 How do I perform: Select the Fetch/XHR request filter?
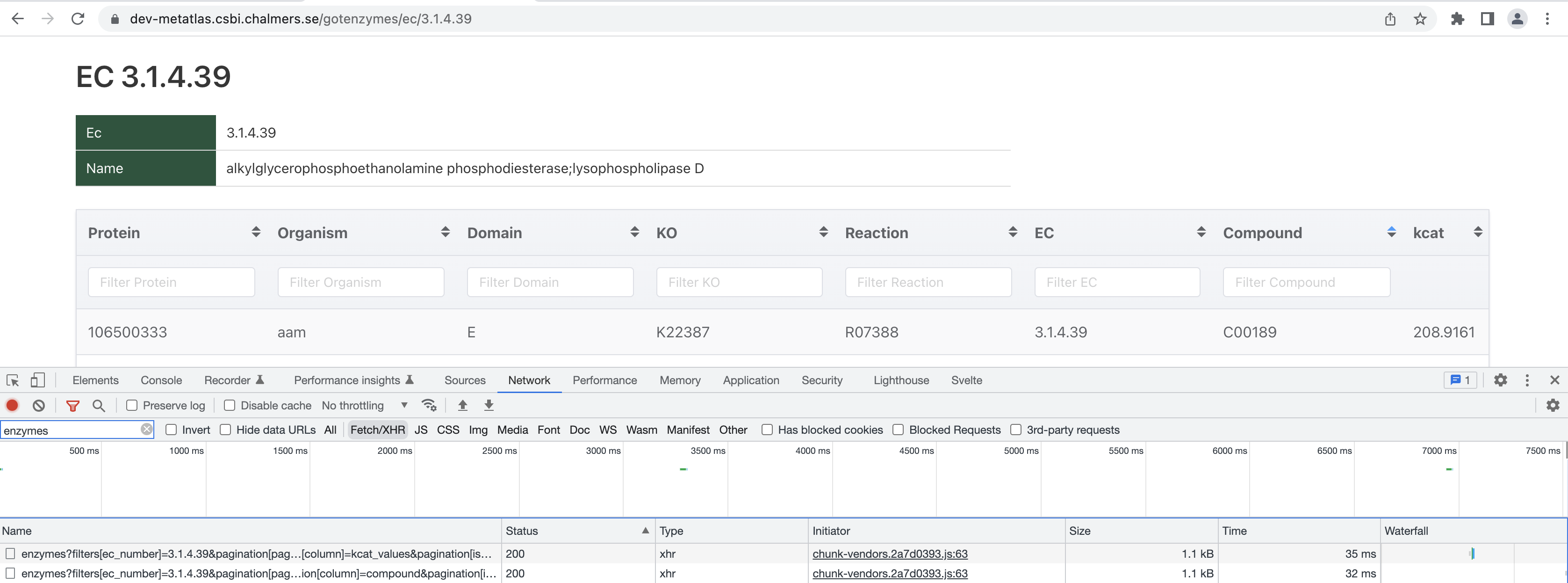[377, 430]
